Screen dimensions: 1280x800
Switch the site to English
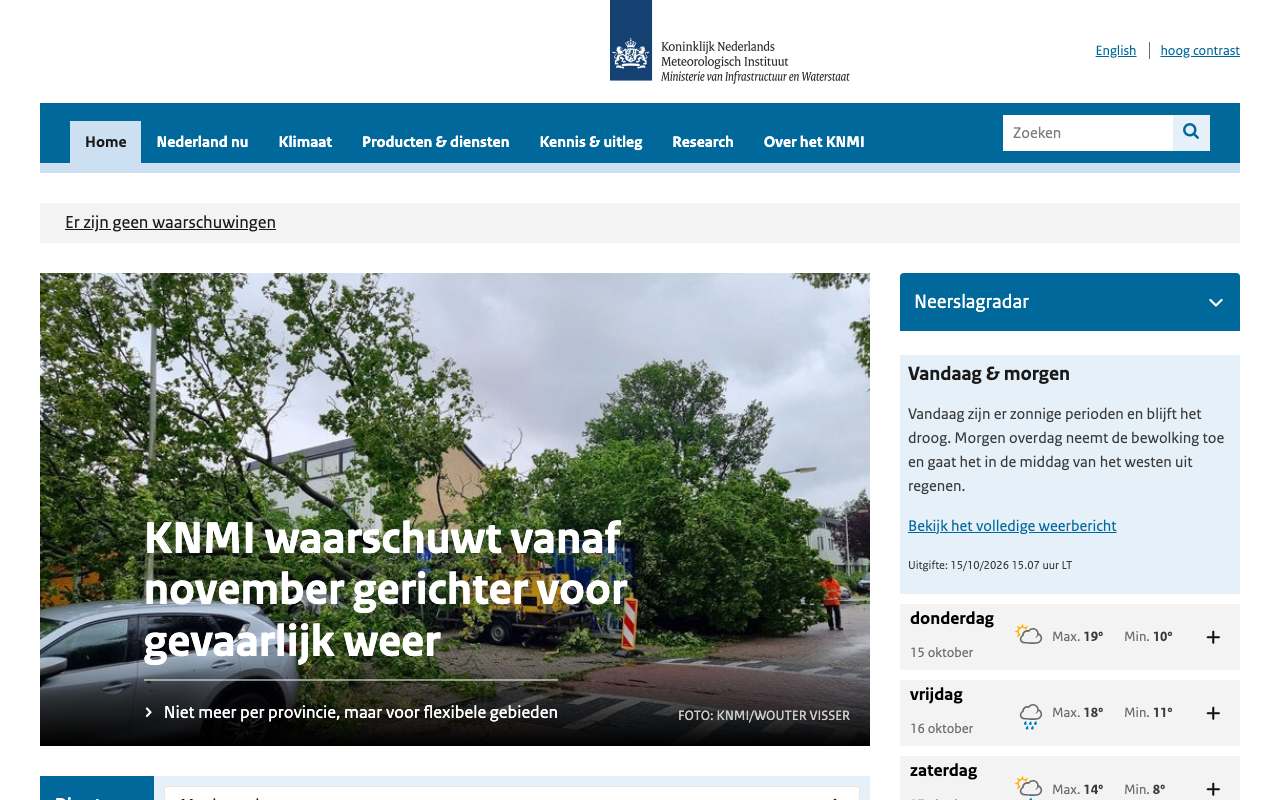1116,51
